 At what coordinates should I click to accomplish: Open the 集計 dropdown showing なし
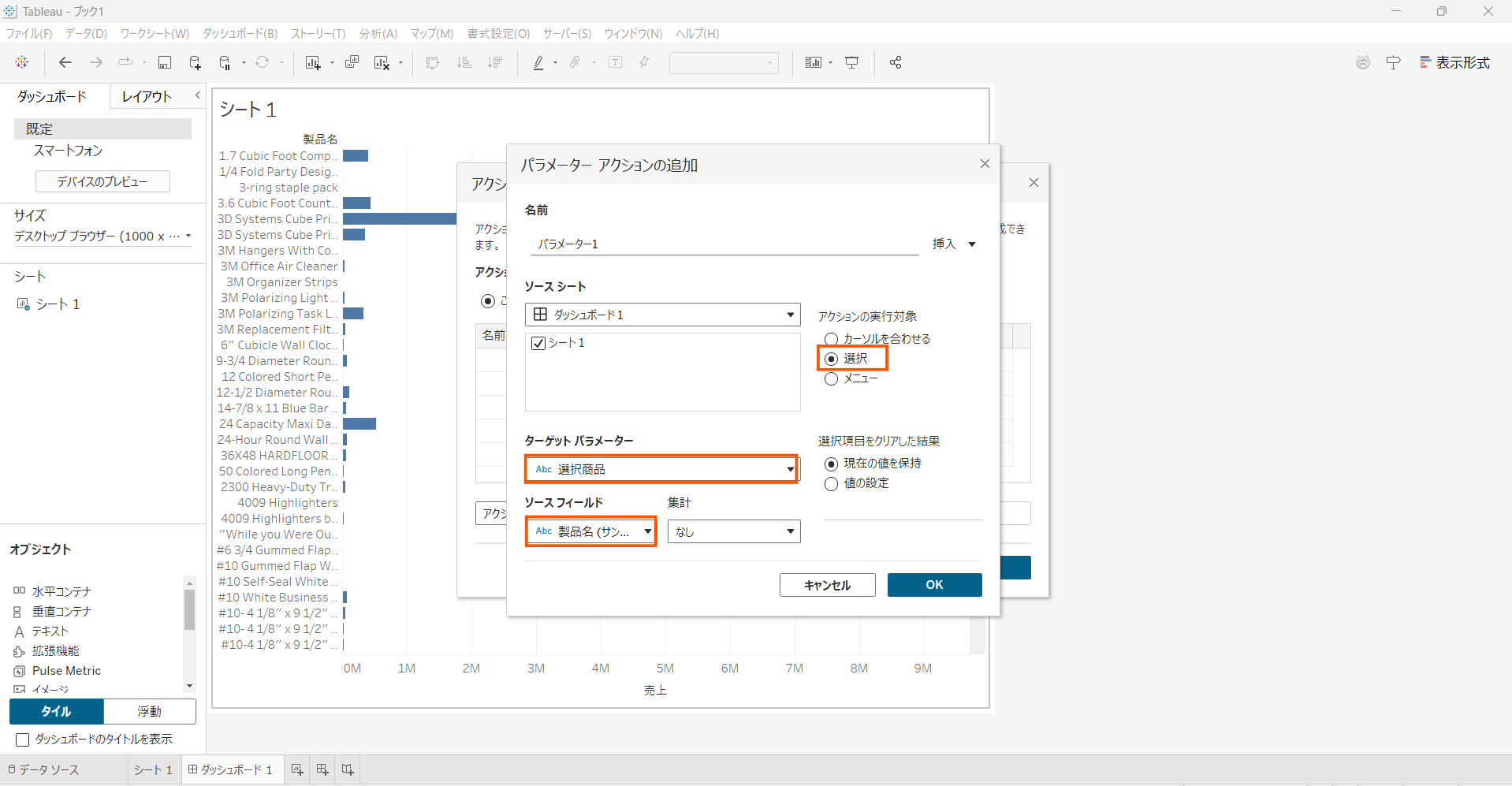pos(733,531)
